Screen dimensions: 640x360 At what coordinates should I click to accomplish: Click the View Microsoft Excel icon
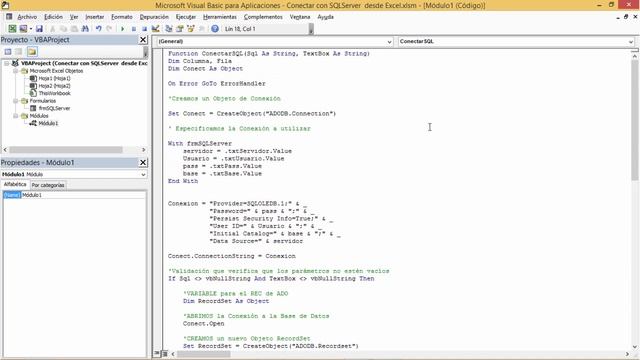pyautogui.click(x=12, y=29)
